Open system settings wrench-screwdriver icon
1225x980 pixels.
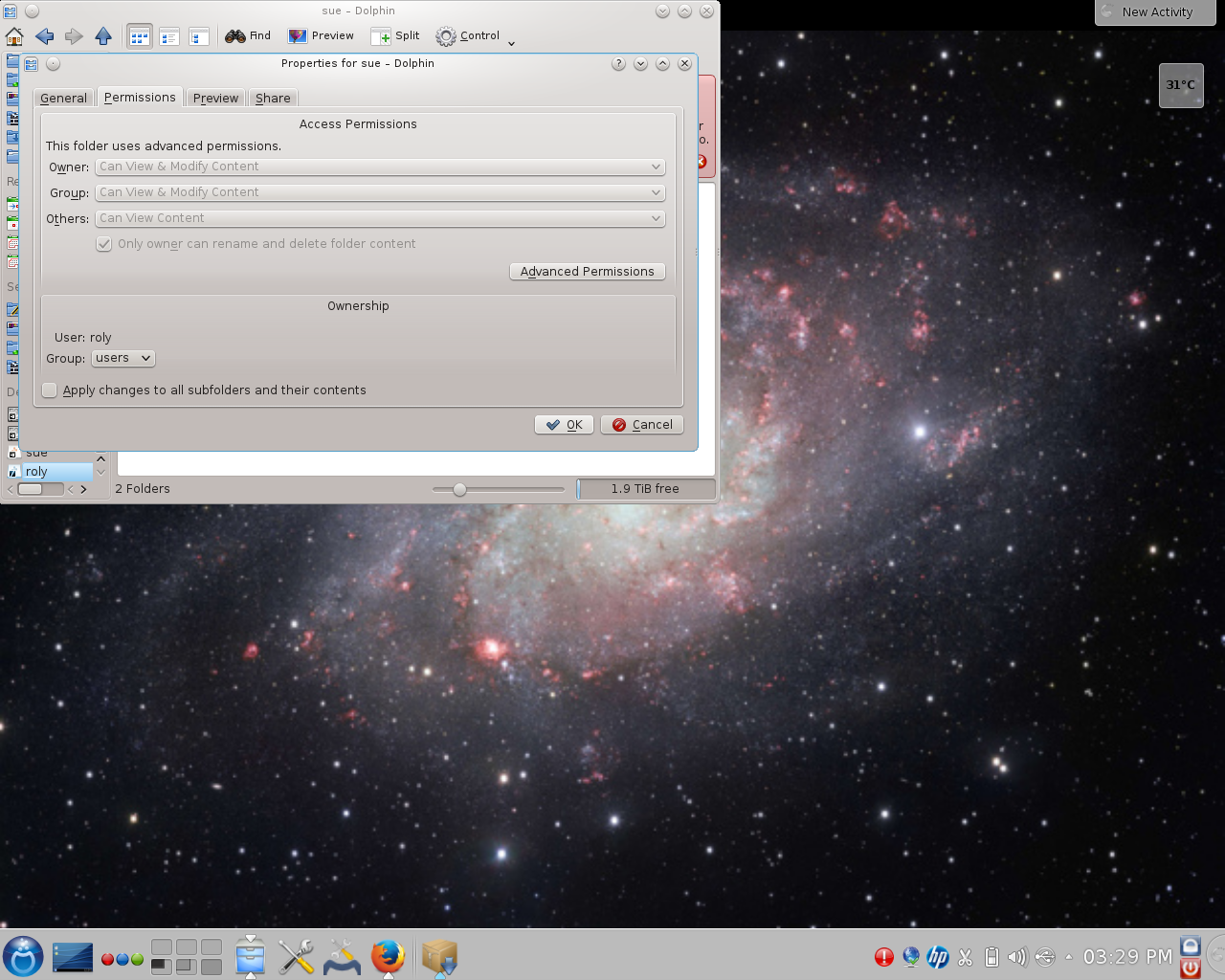(x=296, y=956)
